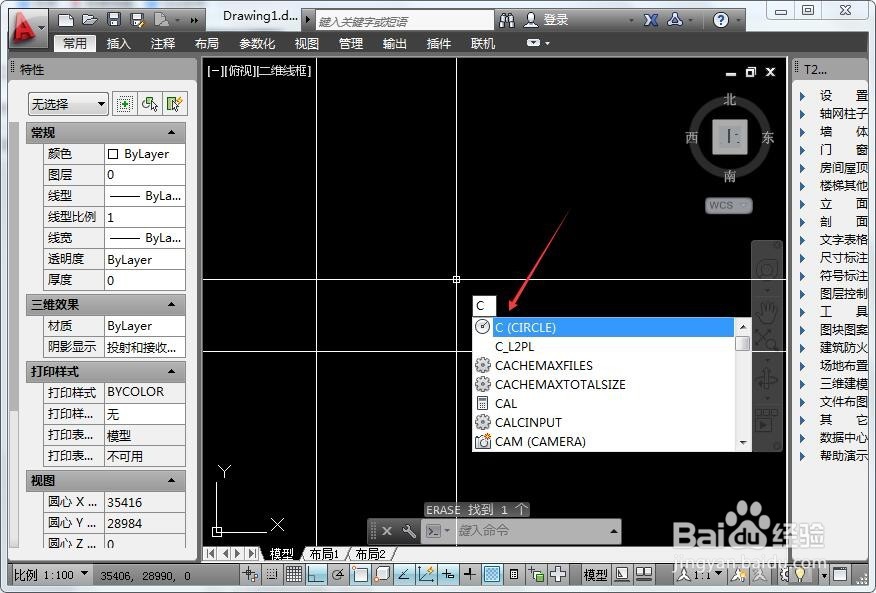Toggle Snap Mode in status bar
Viewport: 876px width, 593px height.
click(x=272, y=575)
